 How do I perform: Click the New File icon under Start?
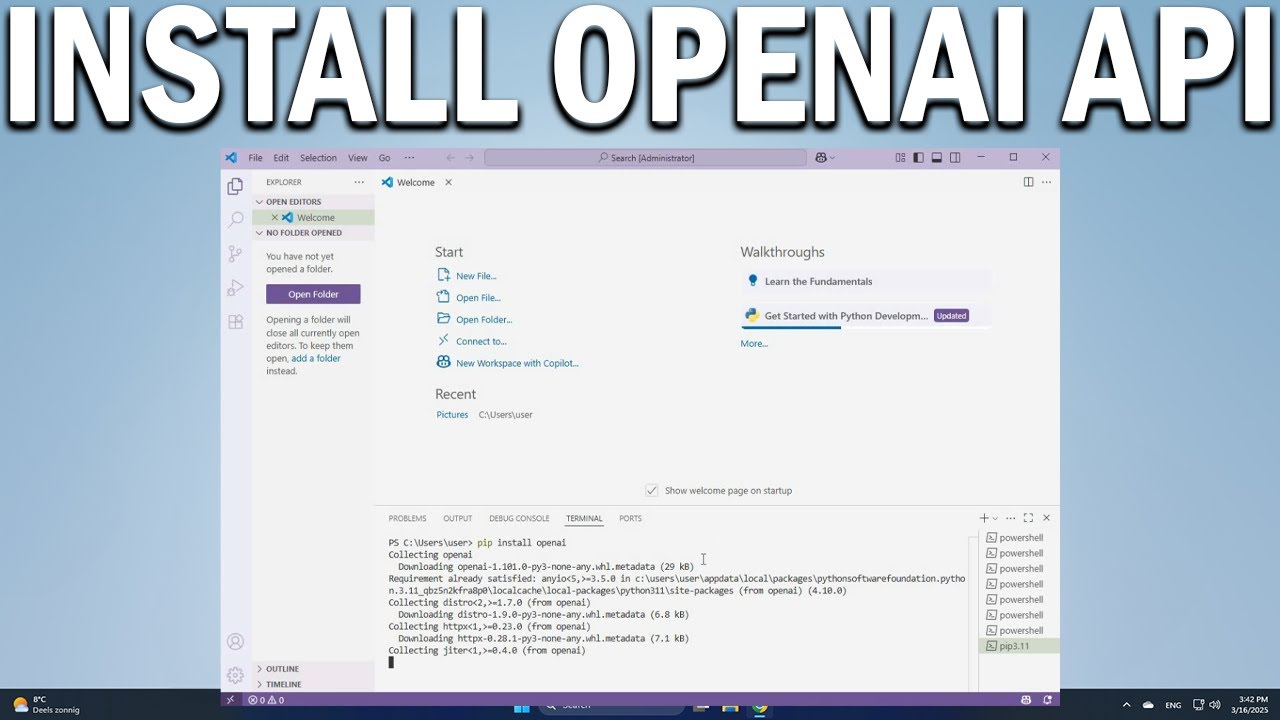coord(444,275)
